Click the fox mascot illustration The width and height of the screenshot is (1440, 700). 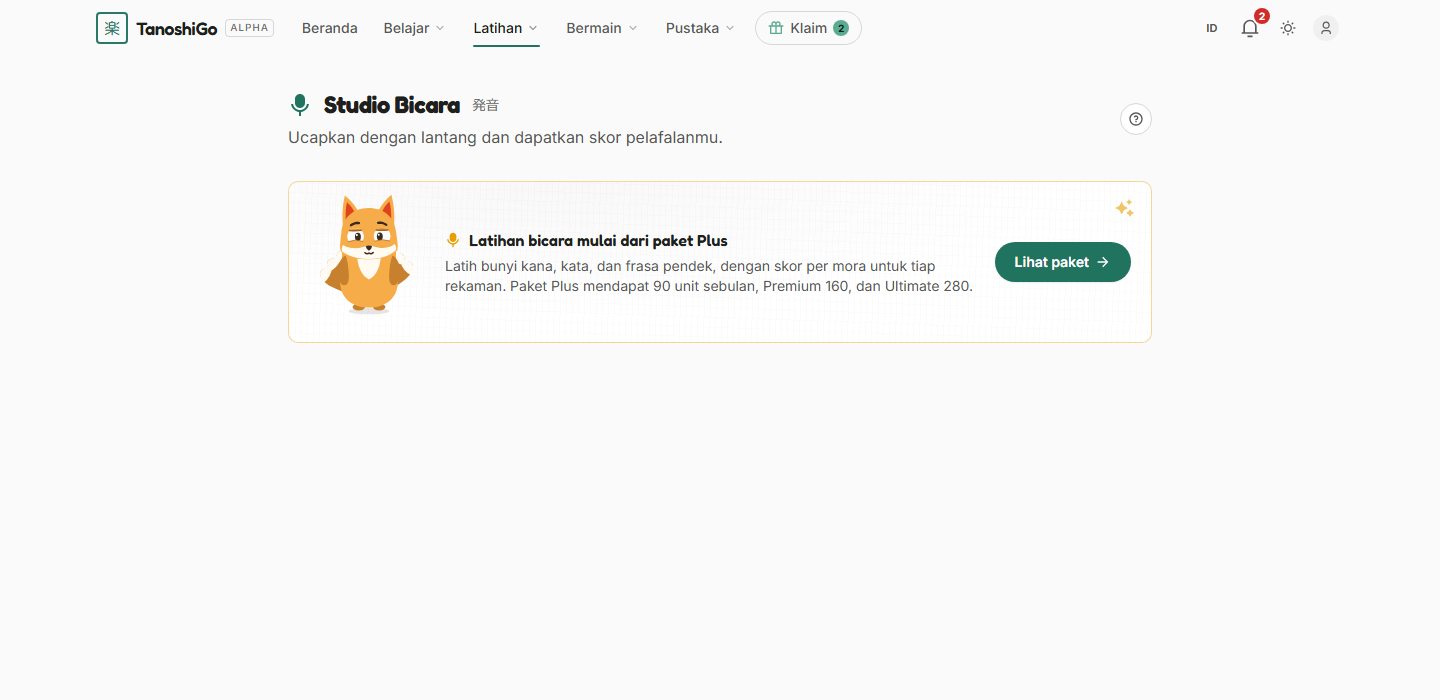(367, 255)
